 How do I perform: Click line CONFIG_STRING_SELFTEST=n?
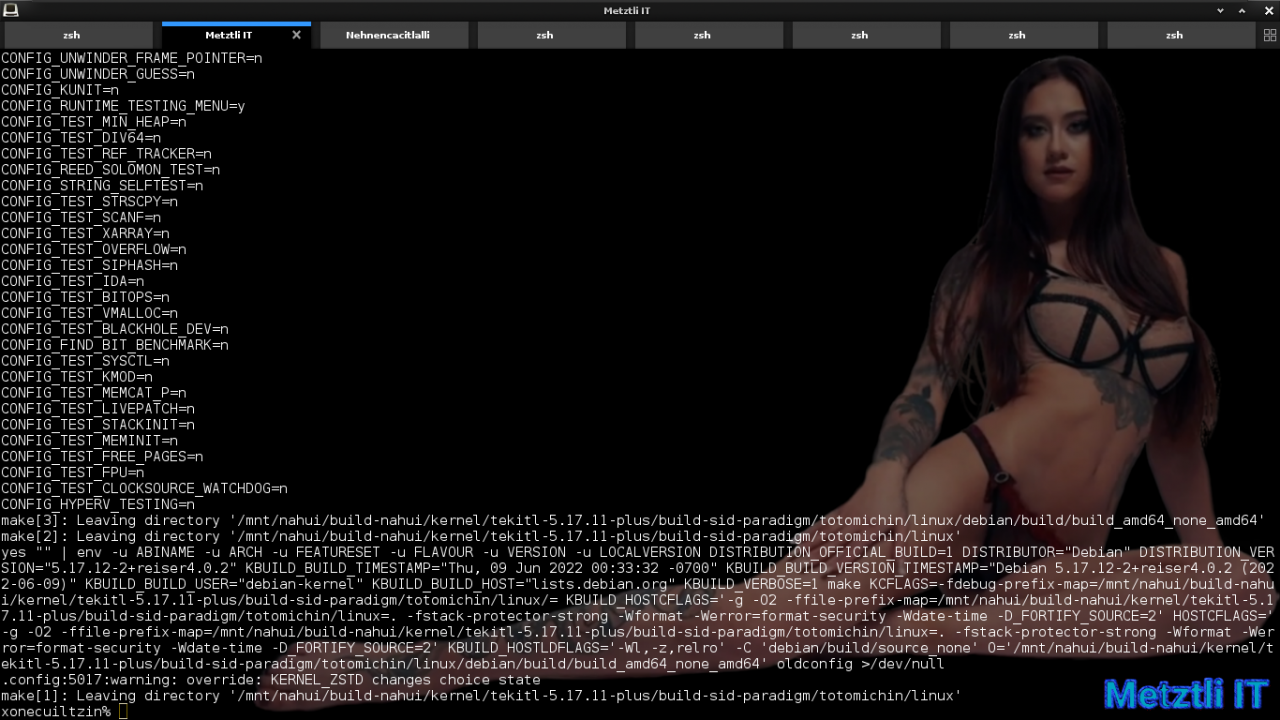101,186
